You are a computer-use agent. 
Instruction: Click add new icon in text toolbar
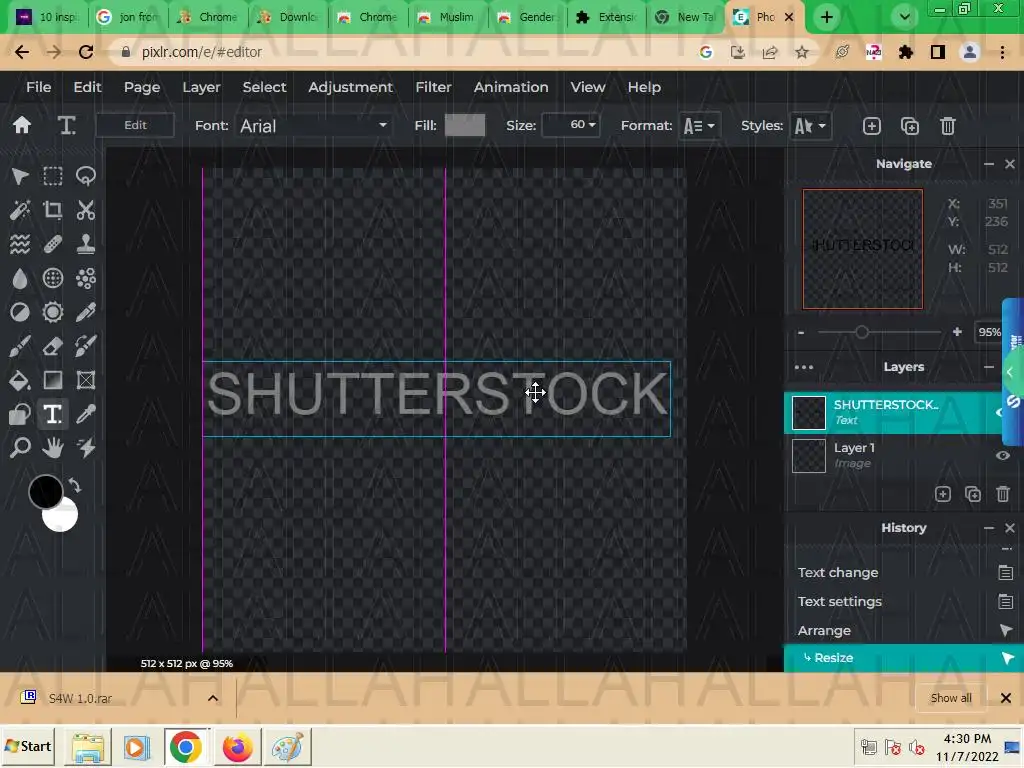872,126
